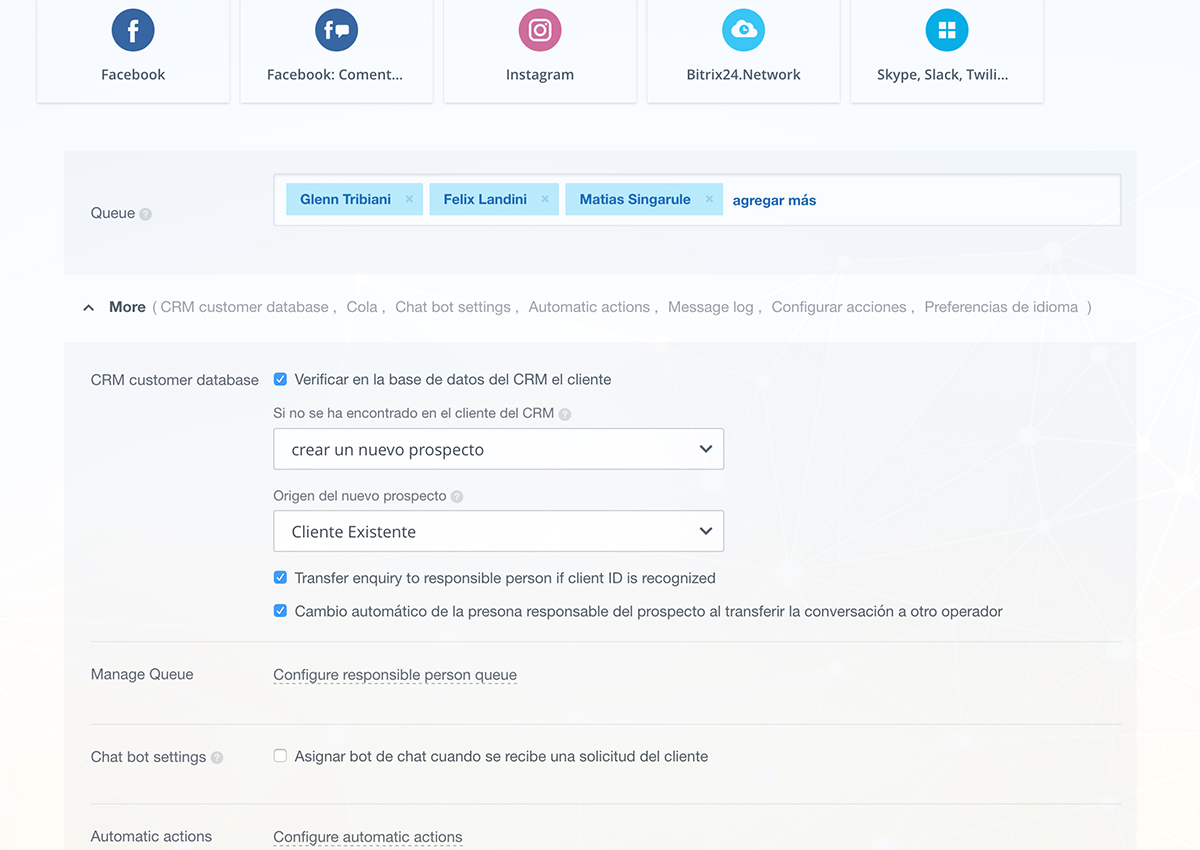This screenshot has height=850, width=1200.
Task: Click the help icon beside Queue
Action: 146,214
